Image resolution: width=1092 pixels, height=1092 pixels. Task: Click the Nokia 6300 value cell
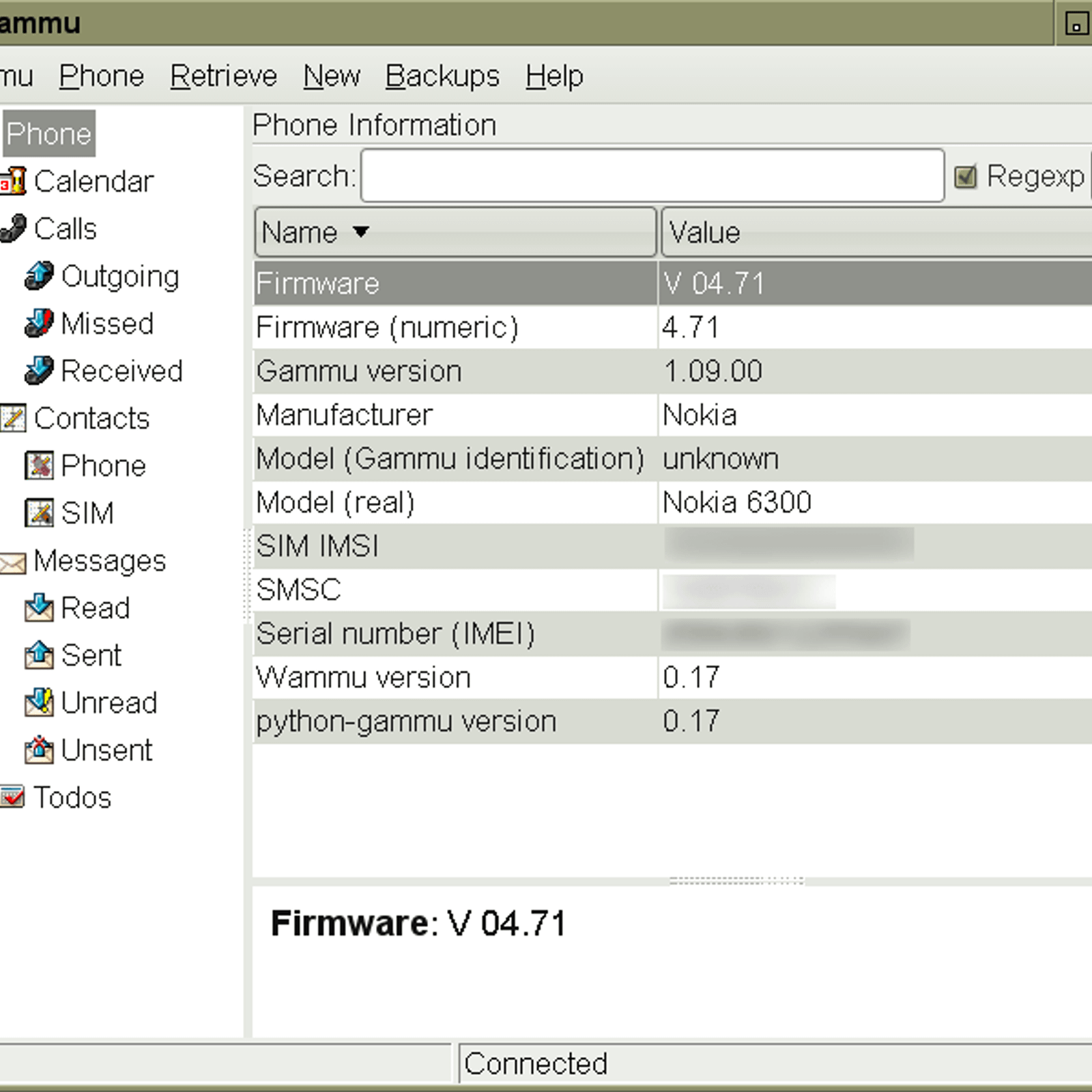(x=737, y=502)
